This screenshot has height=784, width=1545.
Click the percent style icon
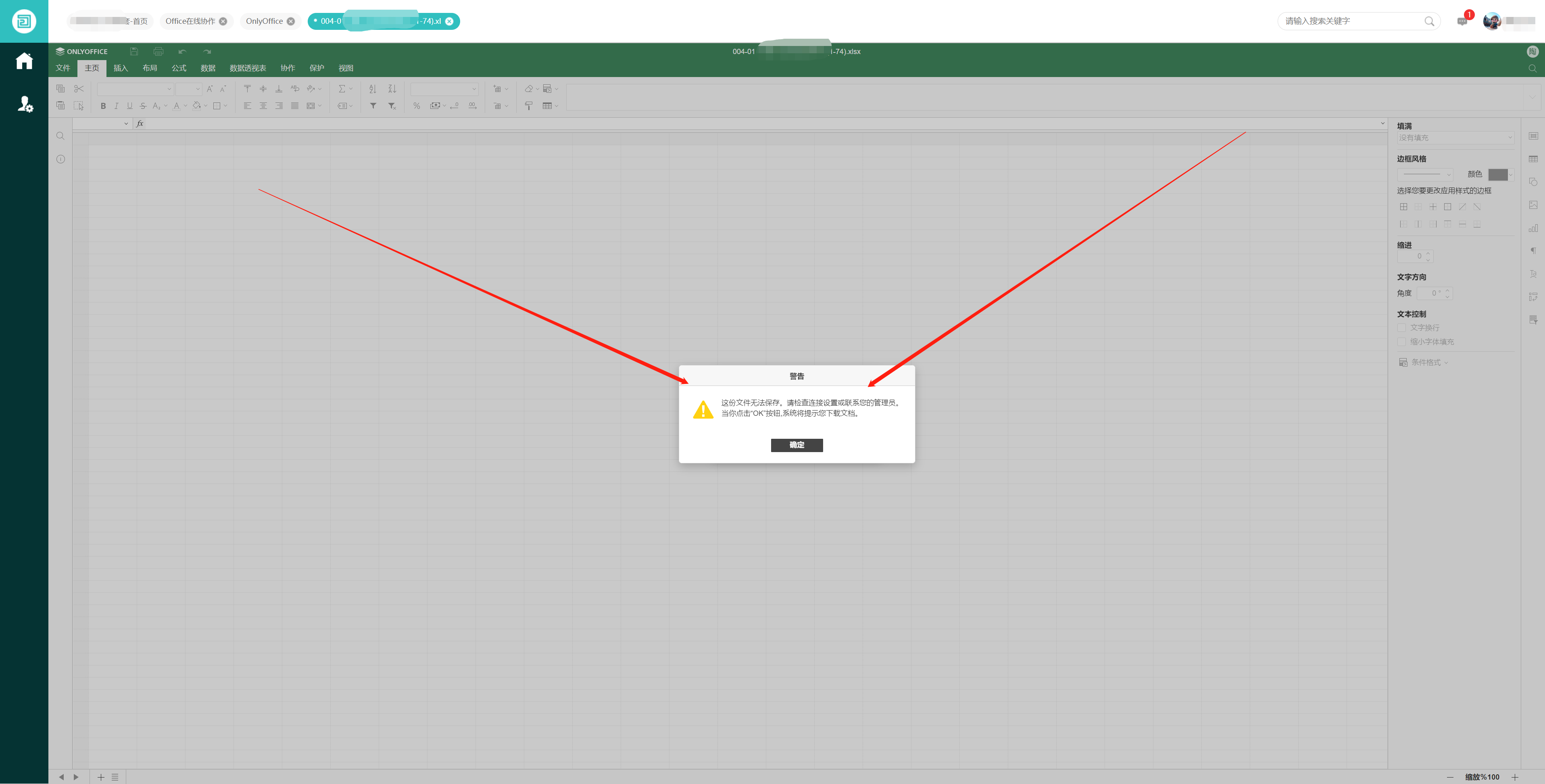point(416,106)
